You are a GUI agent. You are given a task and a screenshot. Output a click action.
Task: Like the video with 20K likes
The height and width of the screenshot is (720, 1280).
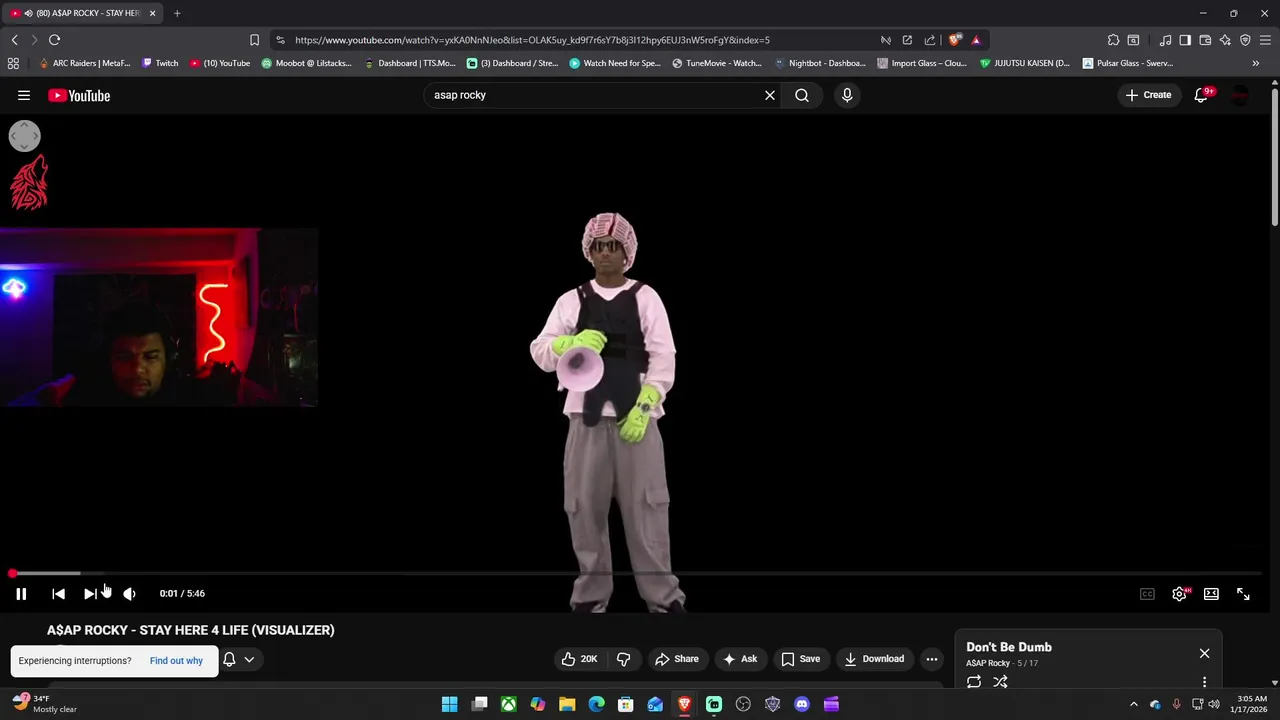(x=579, y=659)
